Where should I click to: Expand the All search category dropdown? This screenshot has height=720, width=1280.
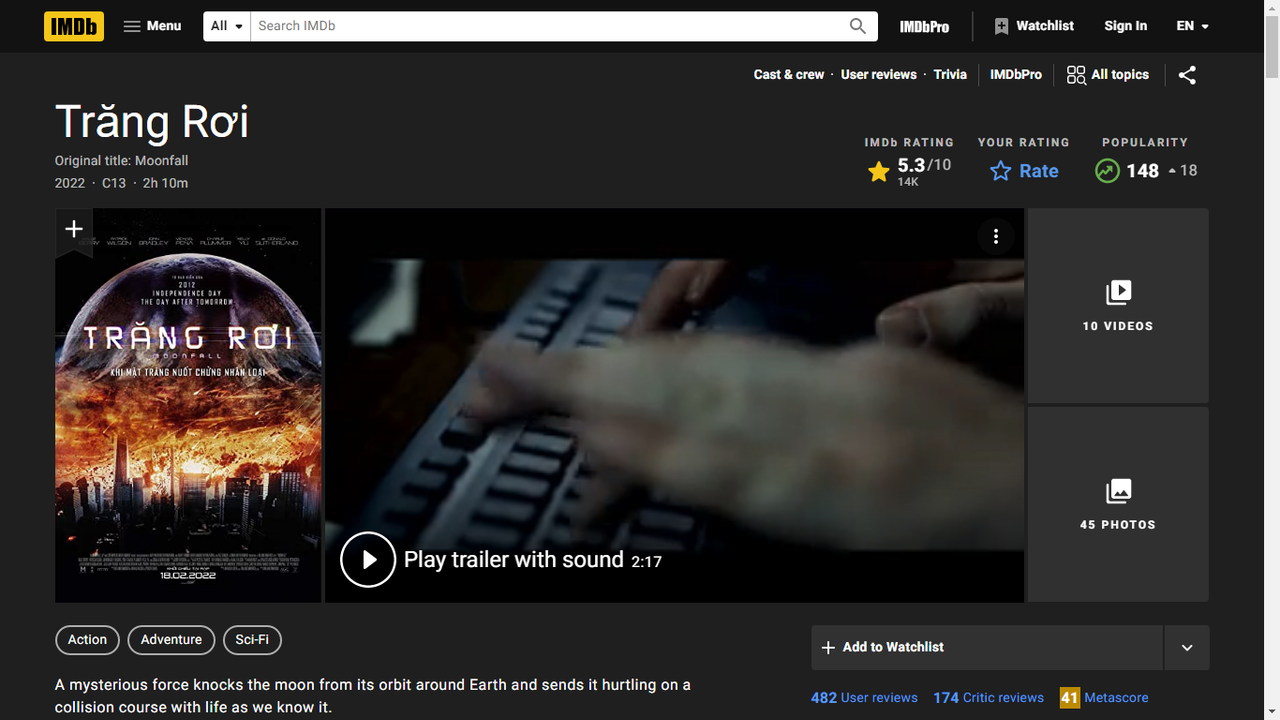point(227,26)
